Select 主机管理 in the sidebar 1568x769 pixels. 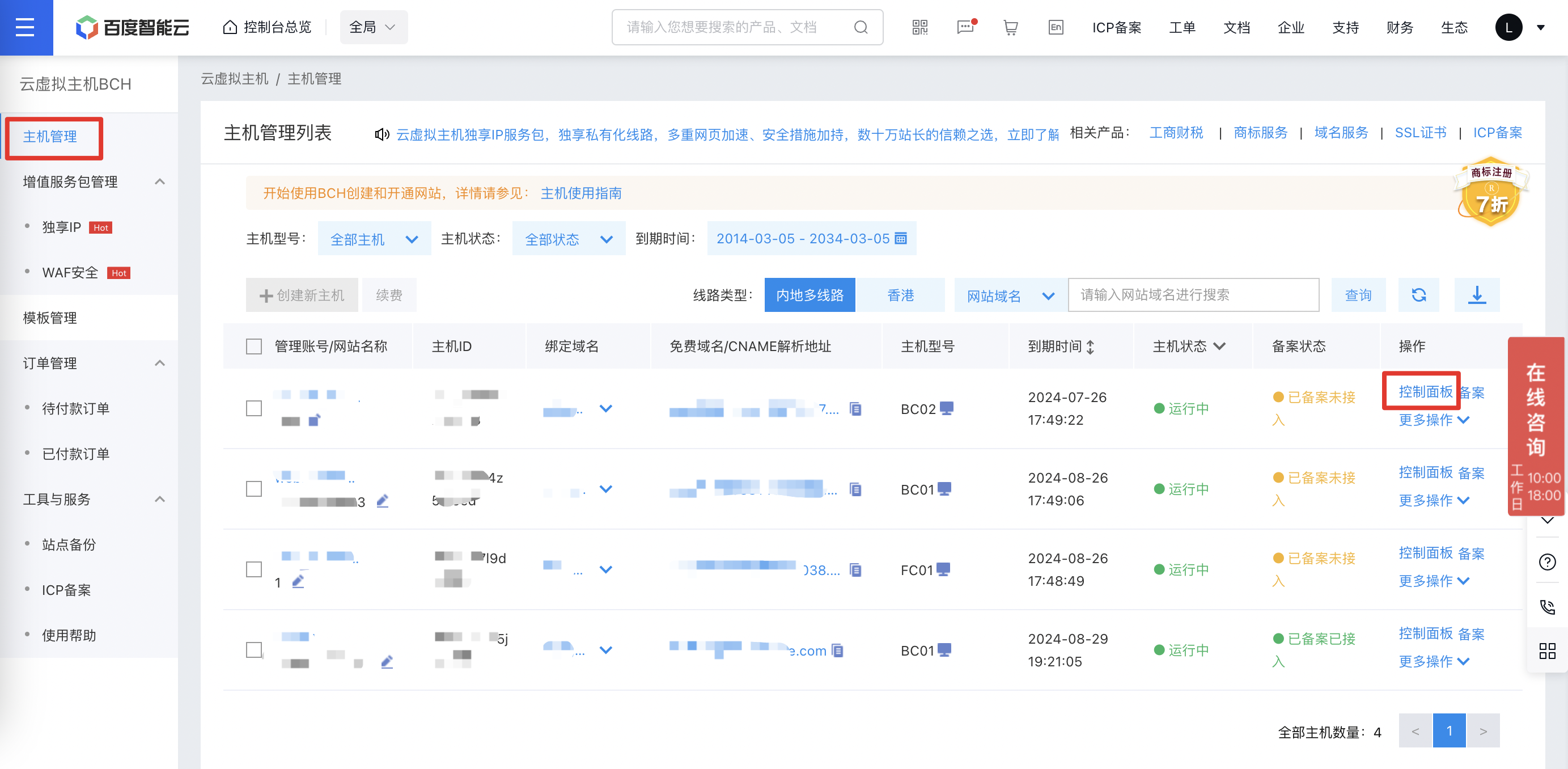click(50, 137)
